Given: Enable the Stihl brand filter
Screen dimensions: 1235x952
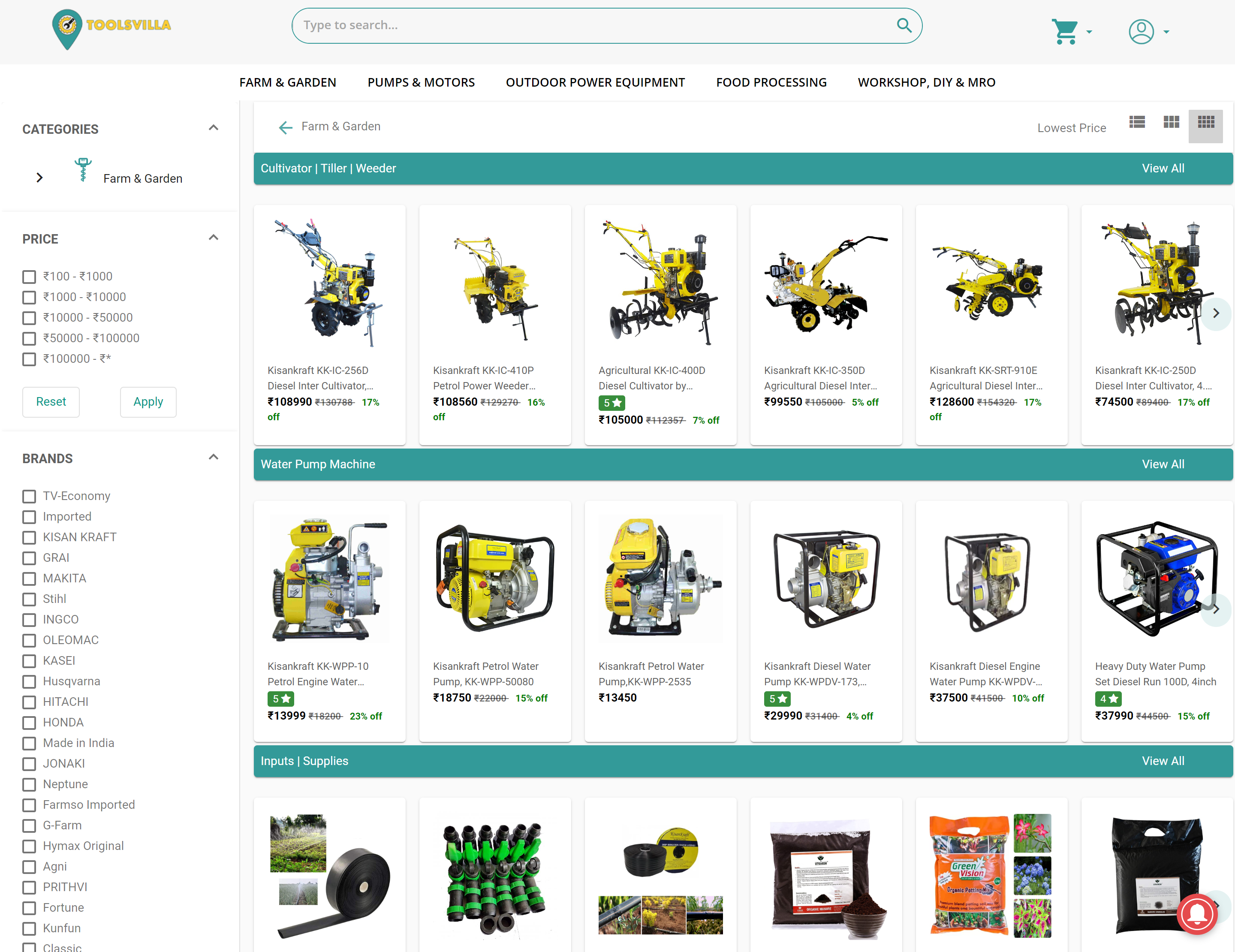Looking at the screenshot, I should click(29, 599).
